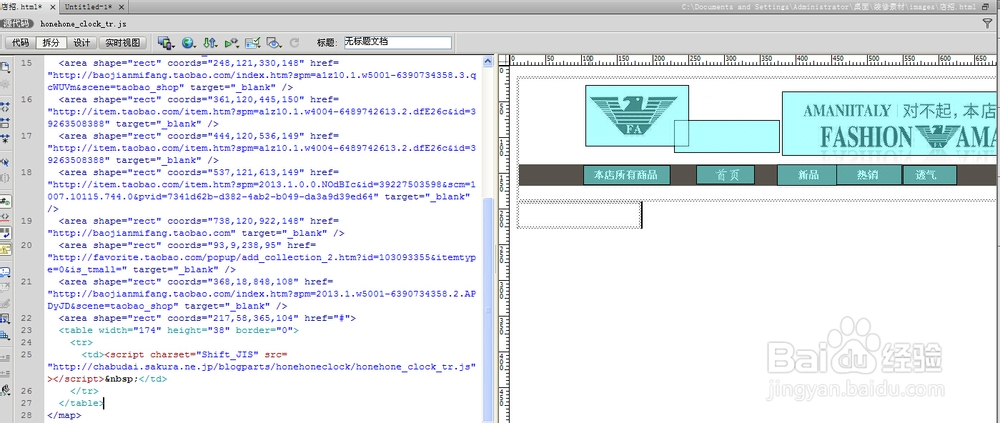Click the Balance Braces icon

click(6, 177)
